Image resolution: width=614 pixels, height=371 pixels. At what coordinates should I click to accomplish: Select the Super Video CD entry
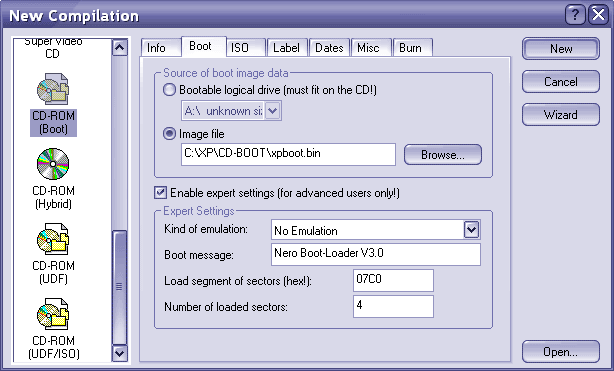point(53,48)
